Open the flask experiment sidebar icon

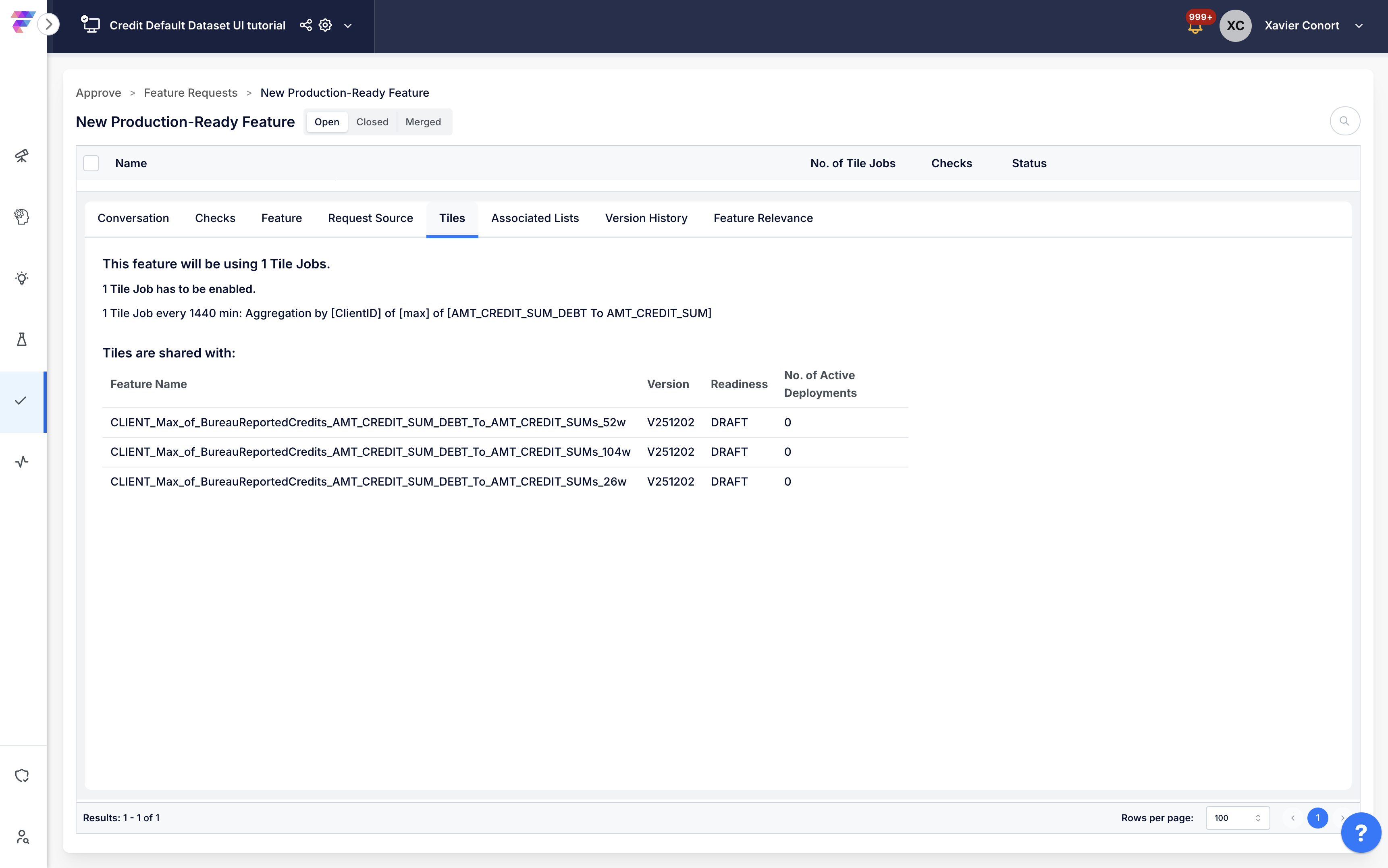click(x=22, y=339)
